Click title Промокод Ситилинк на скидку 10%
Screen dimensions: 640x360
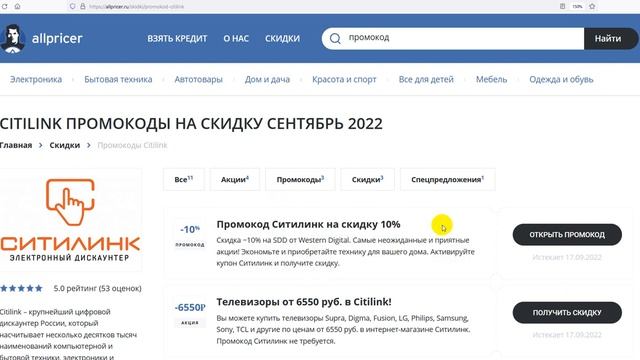(x=308, y=224)
